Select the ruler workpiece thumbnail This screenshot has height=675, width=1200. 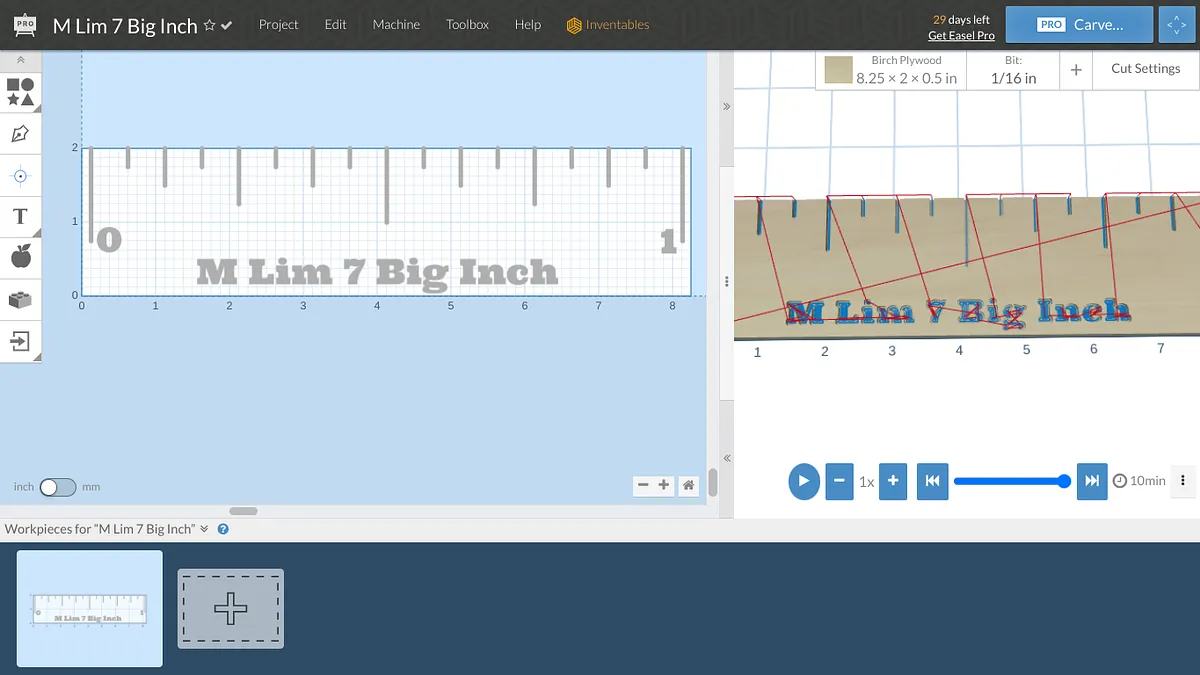(x=90, y=608)
